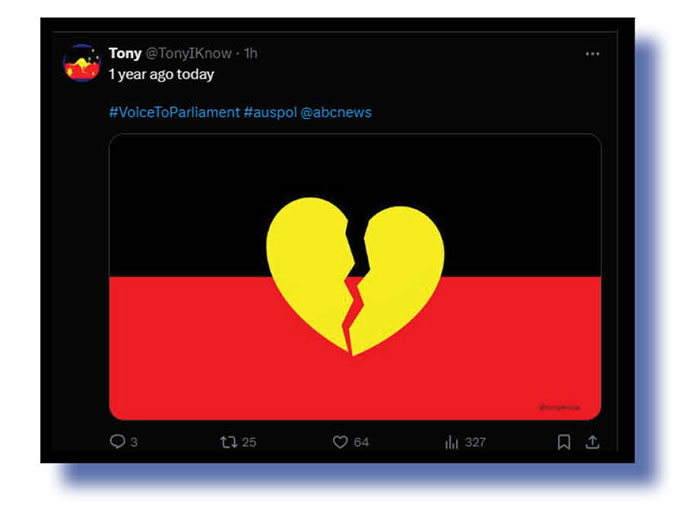The image size is (680, 507).
Task: Click the retweet count of 25
Action: pyautogui.click(x=249, y=442)
